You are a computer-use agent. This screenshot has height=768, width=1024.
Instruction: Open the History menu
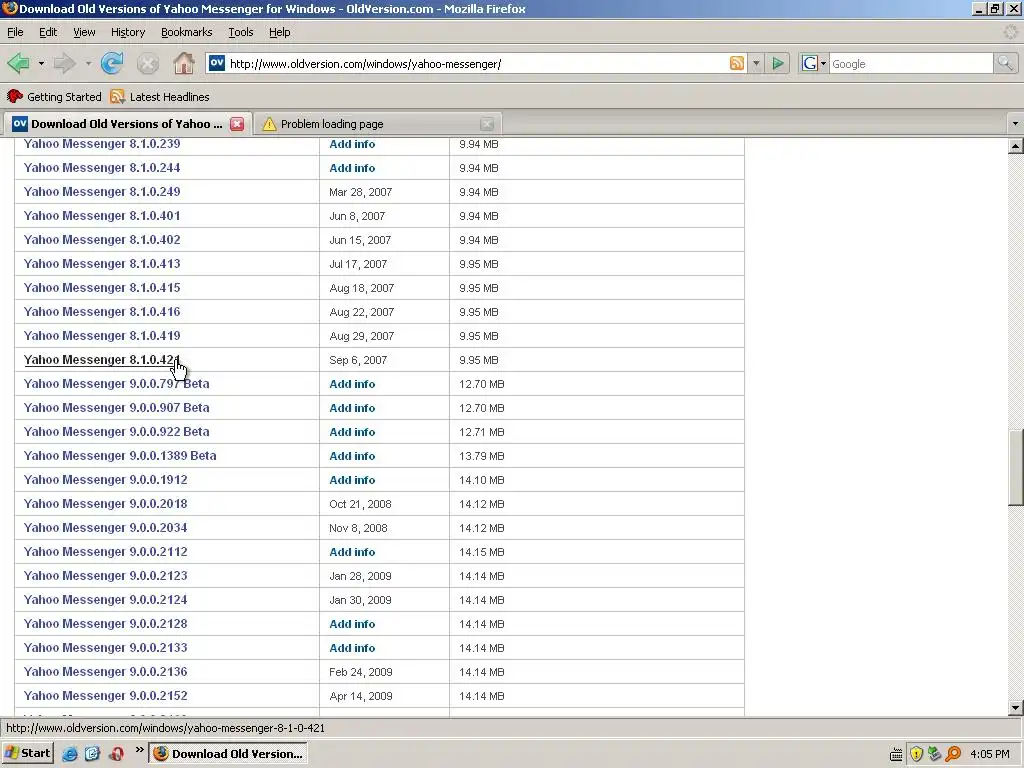coord(128,32)
